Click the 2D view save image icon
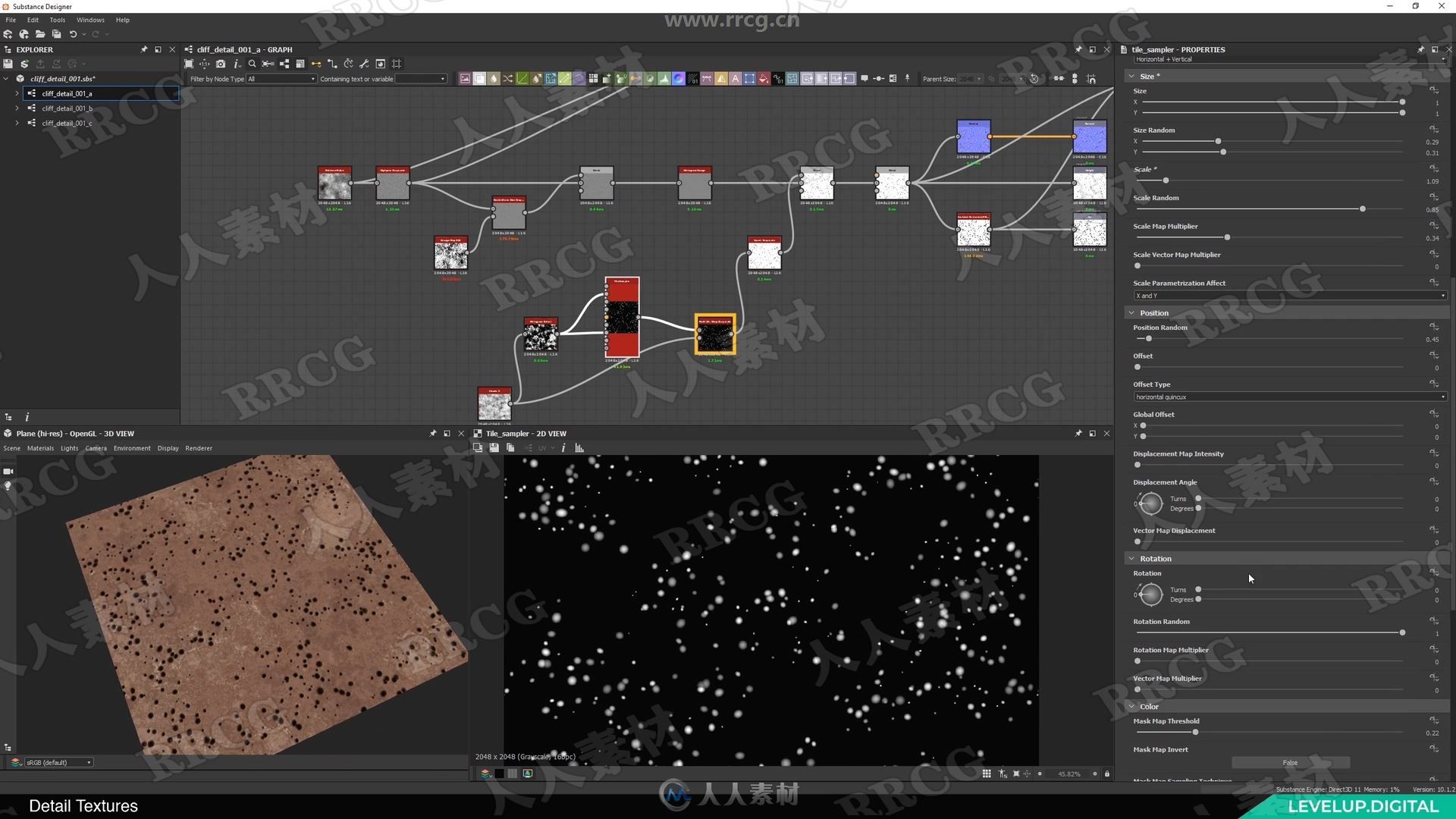Image resolution: width=1456 pixels, height=819 pixels. coord(494,448)
